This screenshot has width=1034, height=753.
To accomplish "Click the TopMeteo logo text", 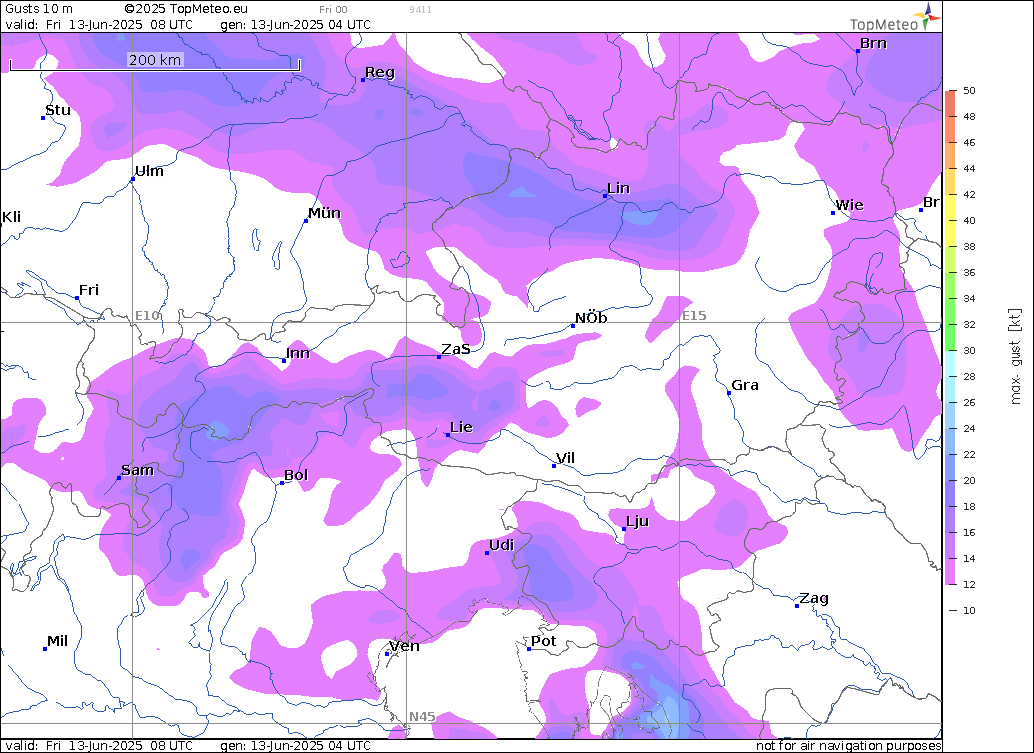I will [x=883, y=24].
